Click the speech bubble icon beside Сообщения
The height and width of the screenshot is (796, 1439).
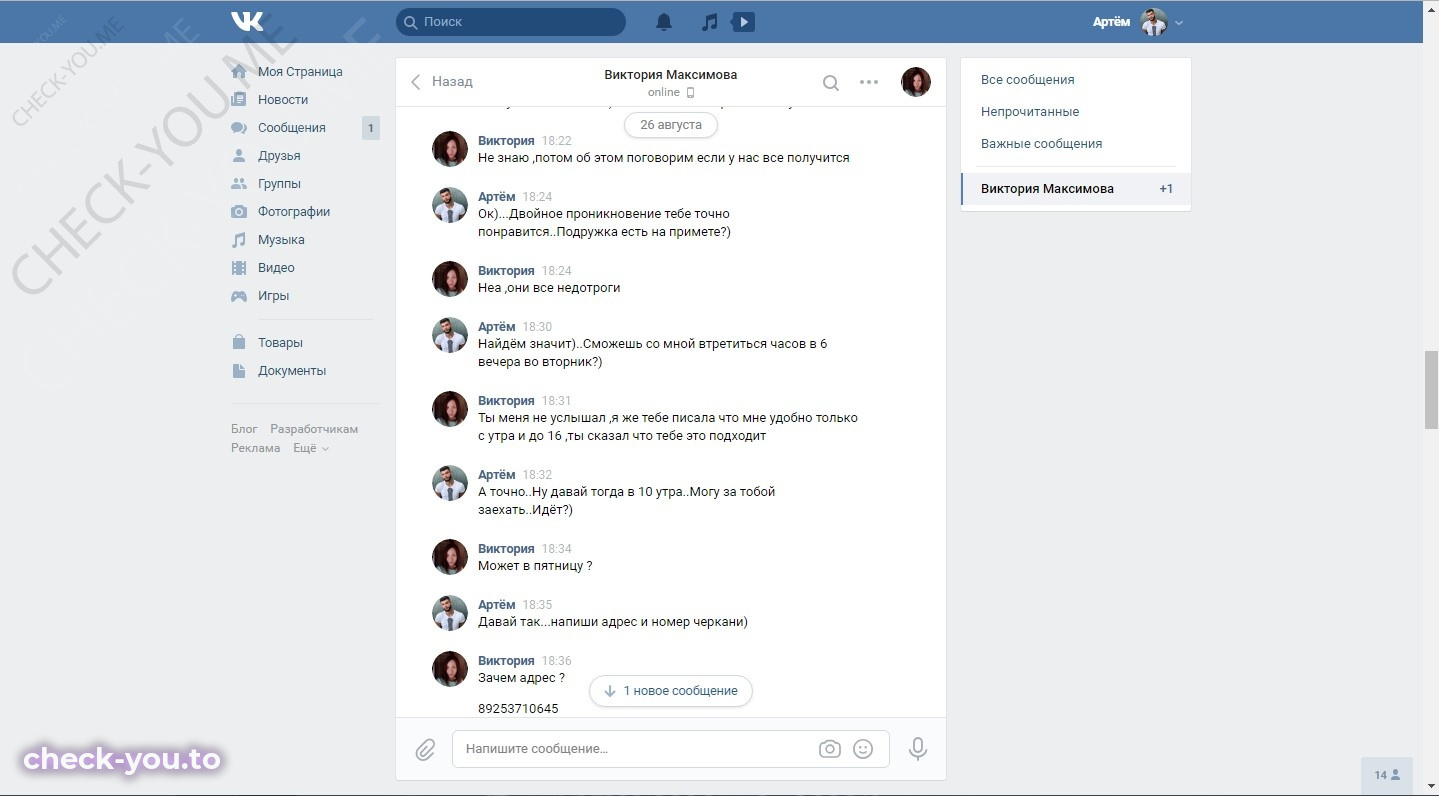[239, 128]
